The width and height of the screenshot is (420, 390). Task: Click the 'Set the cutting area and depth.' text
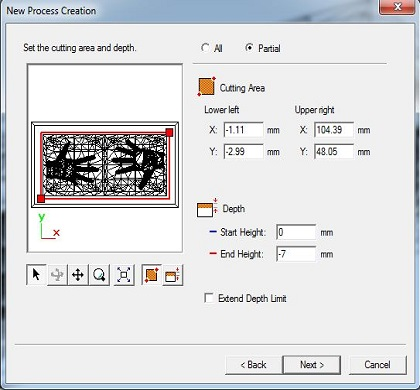(80, 48)
